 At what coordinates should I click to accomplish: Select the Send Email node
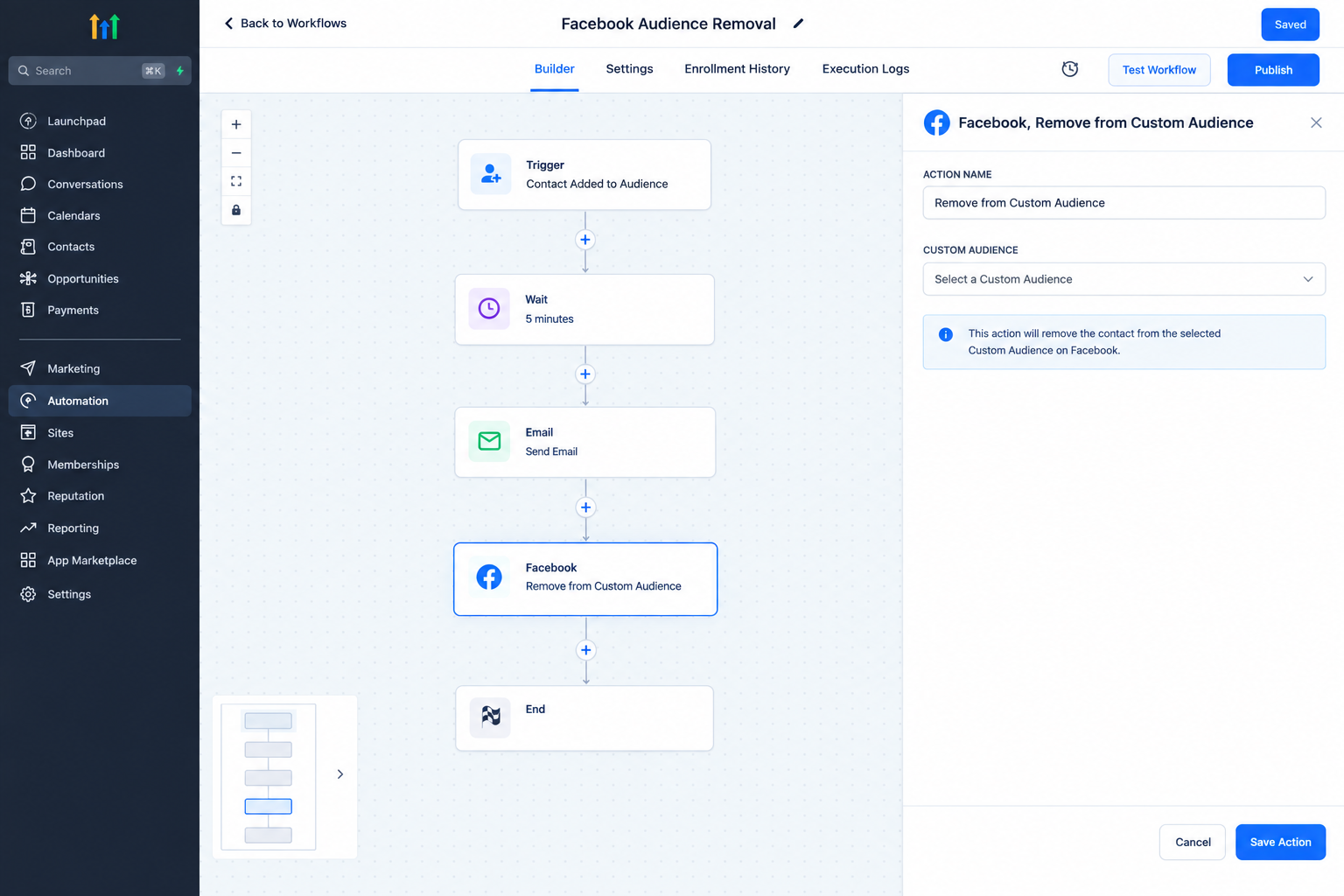585,442
